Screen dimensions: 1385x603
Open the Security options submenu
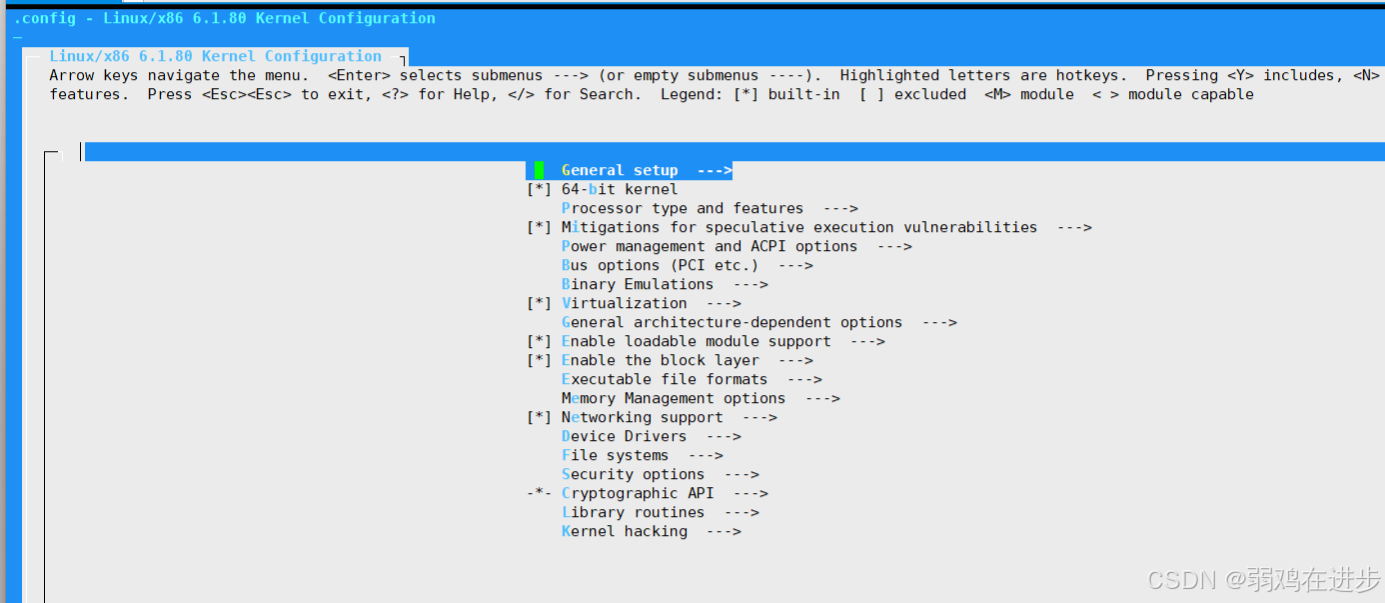661,474
